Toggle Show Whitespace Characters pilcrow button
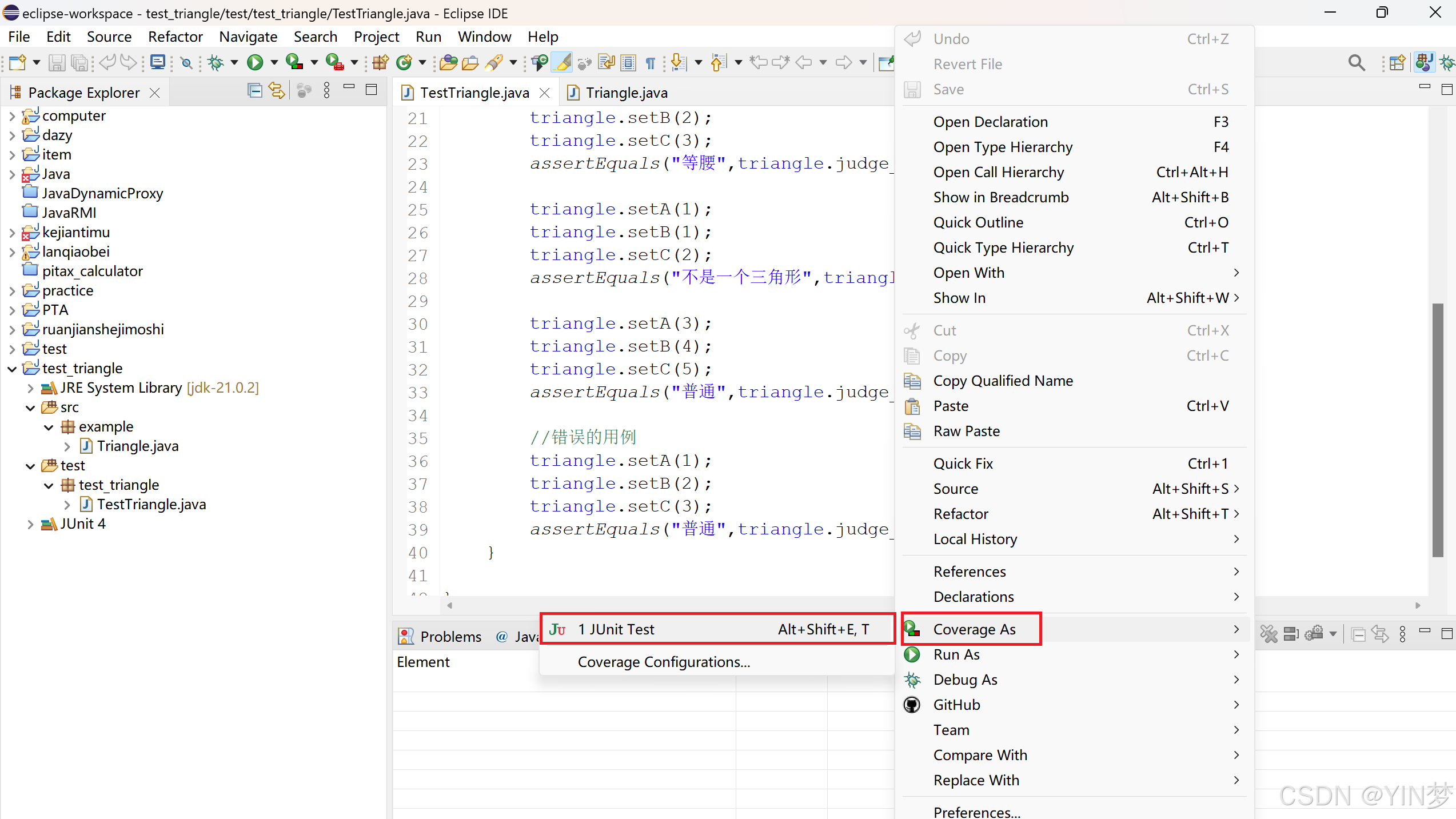This screenshot has width=1456, height=819. pos(650,62)
